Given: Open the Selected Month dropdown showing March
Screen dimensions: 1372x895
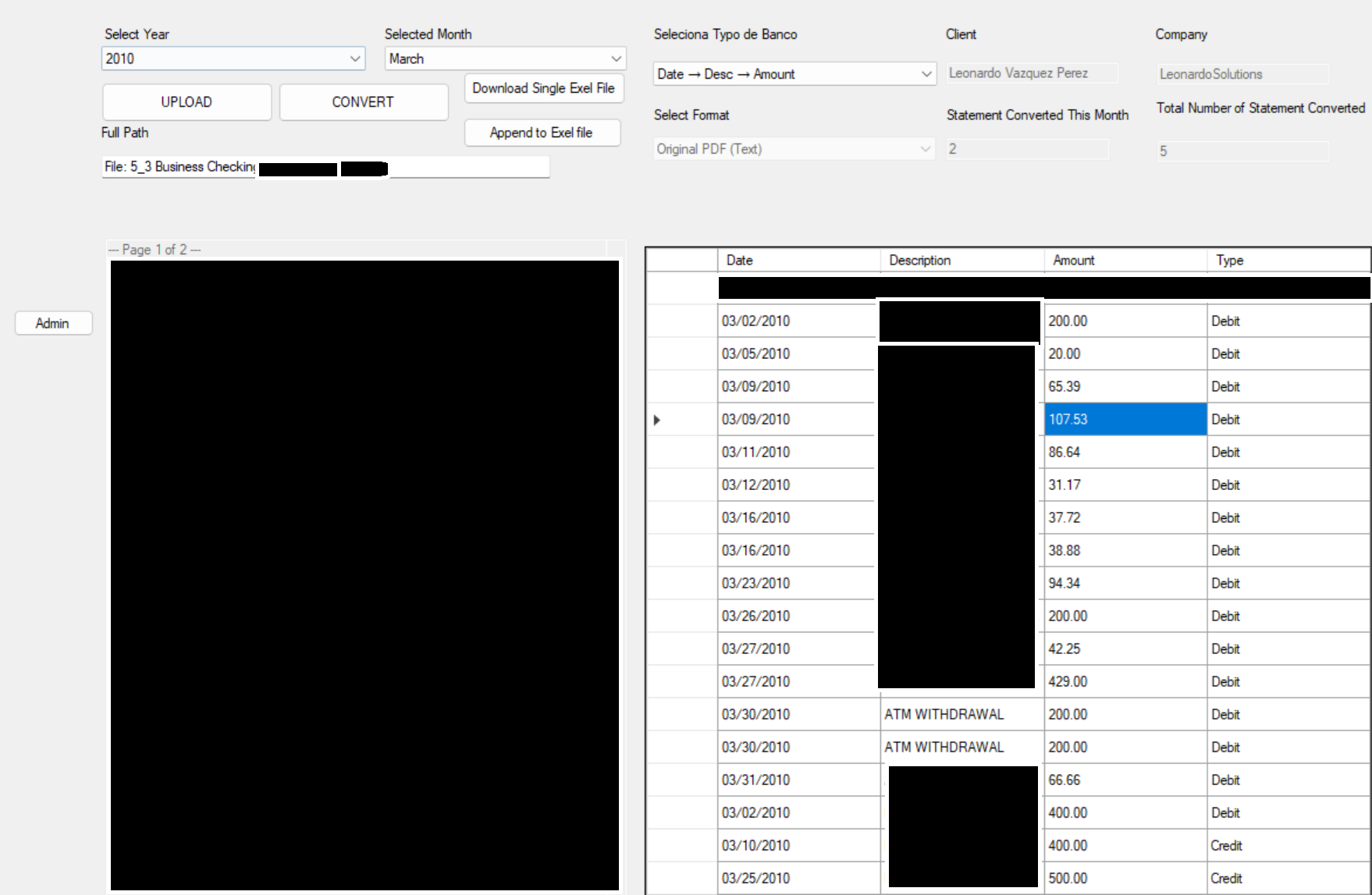Looking at the screenshot, I should click(505, 59).
